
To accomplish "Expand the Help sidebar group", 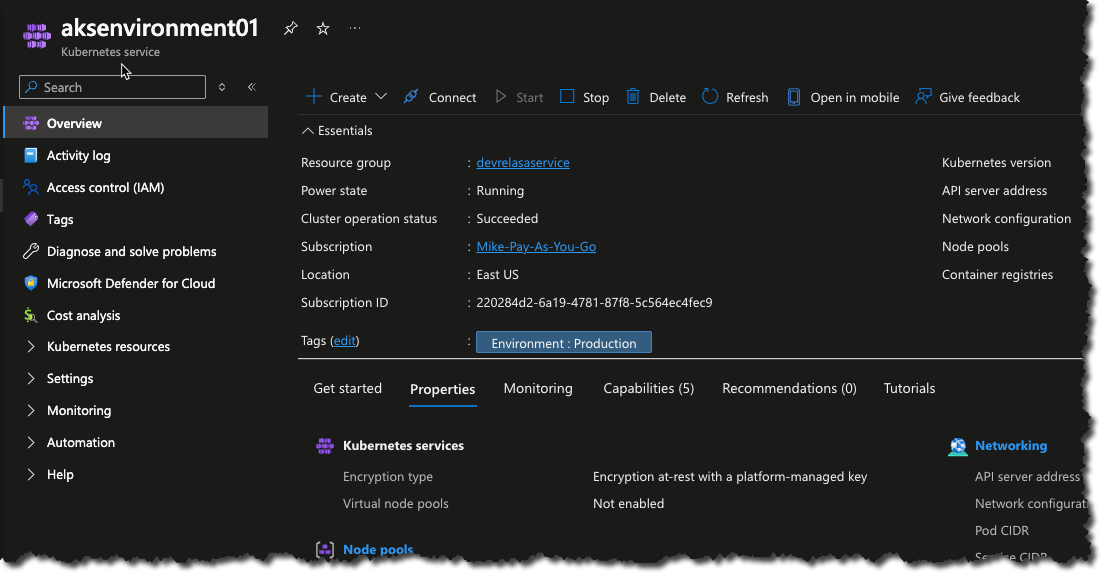I will pos(30,474).
